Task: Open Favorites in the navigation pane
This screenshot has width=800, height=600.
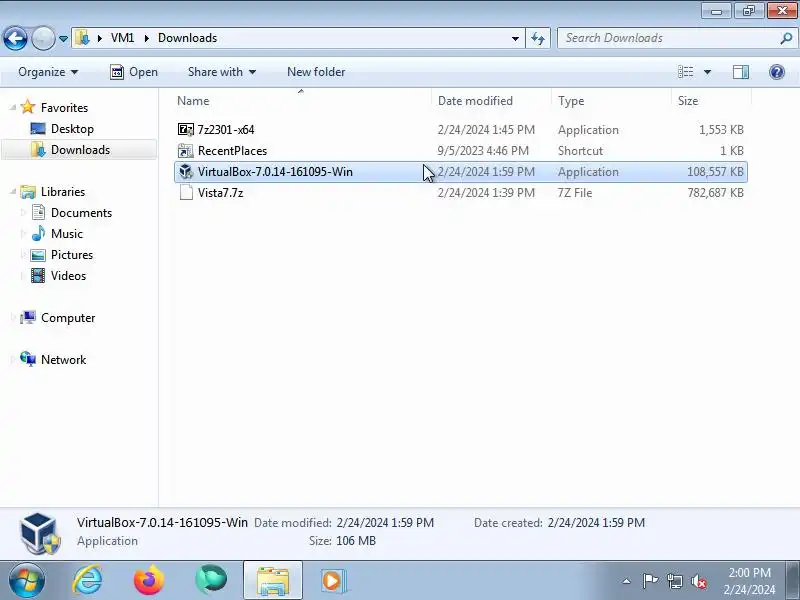Action: [64, 107]
